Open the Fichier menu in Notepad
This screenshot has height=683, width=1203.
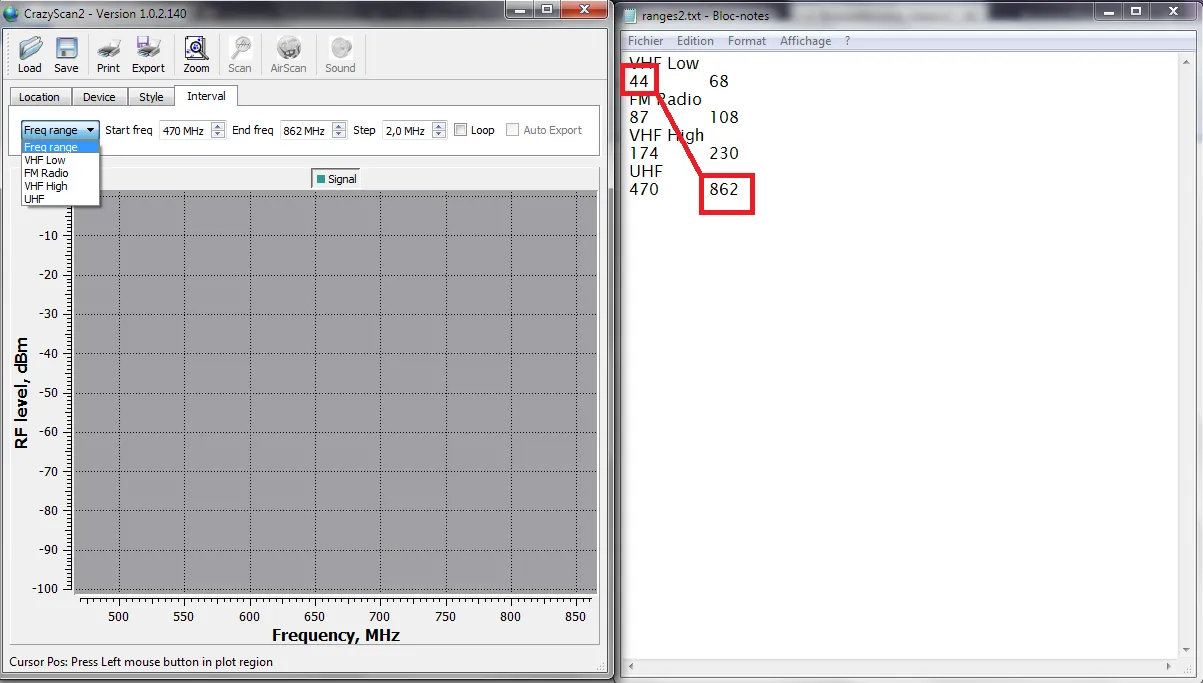coord(645,41)
